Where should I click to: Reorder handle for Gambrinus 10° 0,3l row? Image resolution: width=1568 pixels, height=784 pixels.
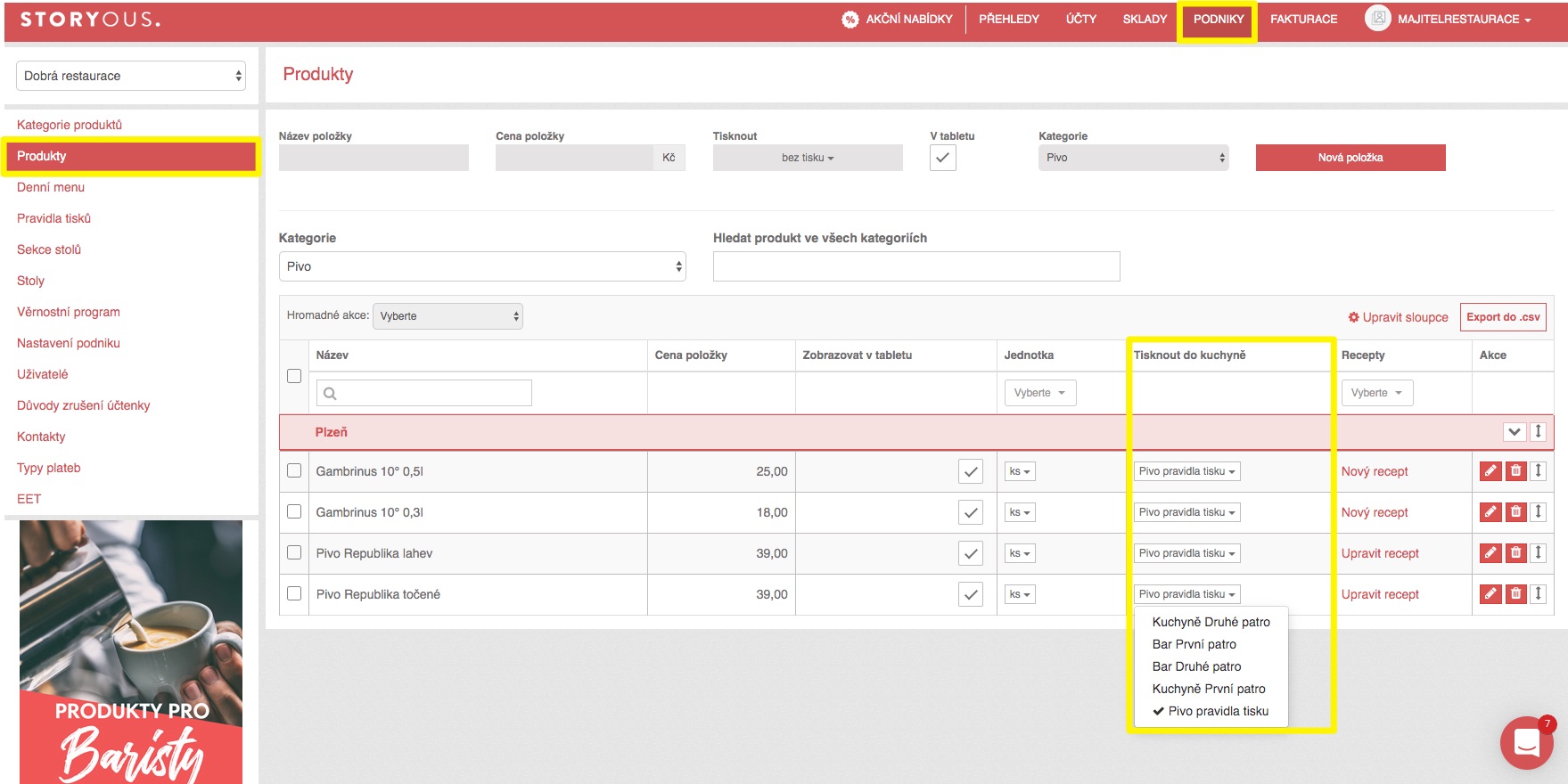pos(1538,511)
